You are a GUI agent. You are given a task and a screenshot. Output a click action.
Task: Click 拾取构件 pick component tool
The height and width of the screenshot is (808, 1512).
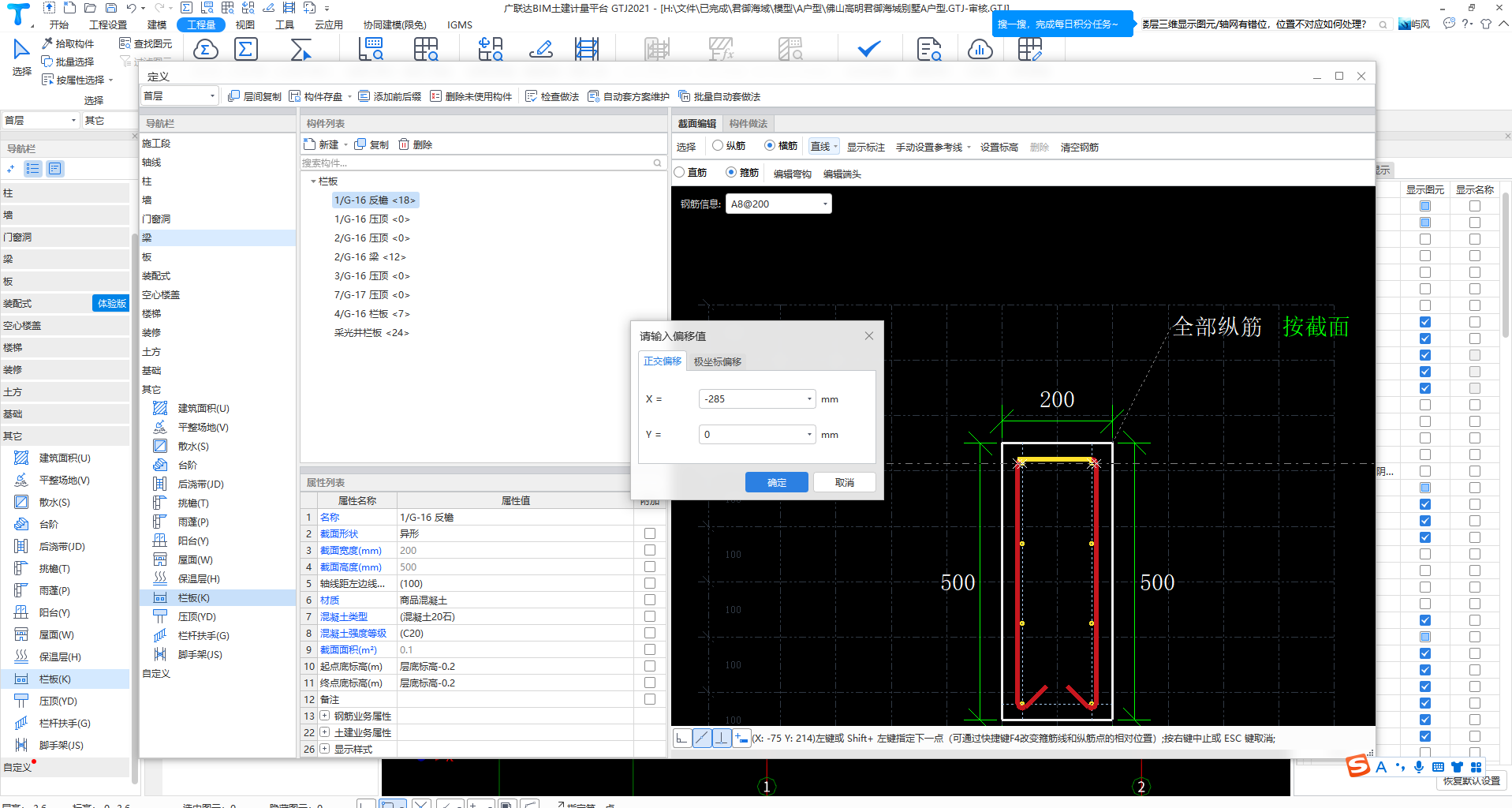pos(68,43)
